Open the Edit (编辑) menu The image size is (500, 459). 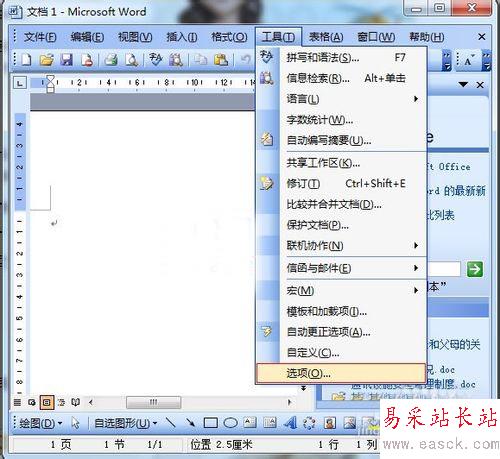87,37
